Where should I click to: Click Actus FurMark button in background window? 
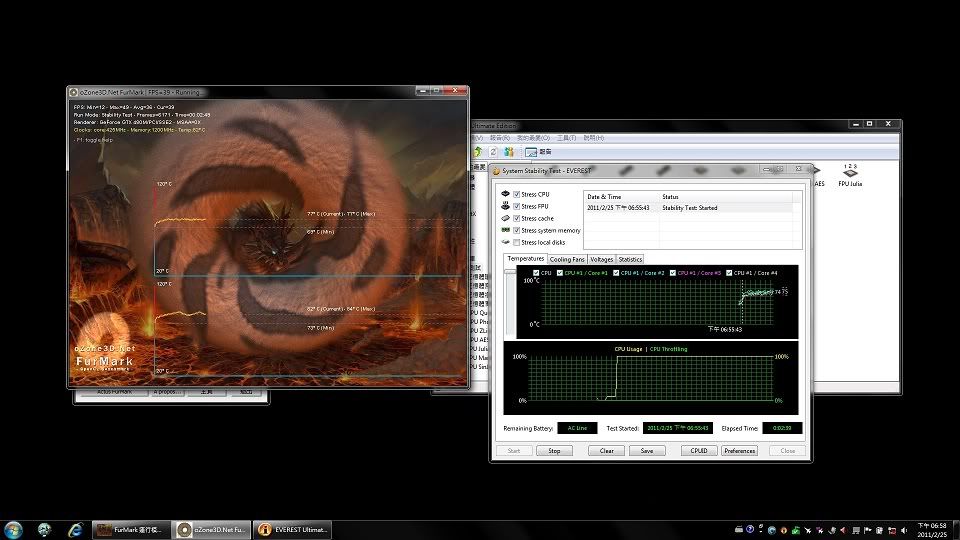pos(114,392)
